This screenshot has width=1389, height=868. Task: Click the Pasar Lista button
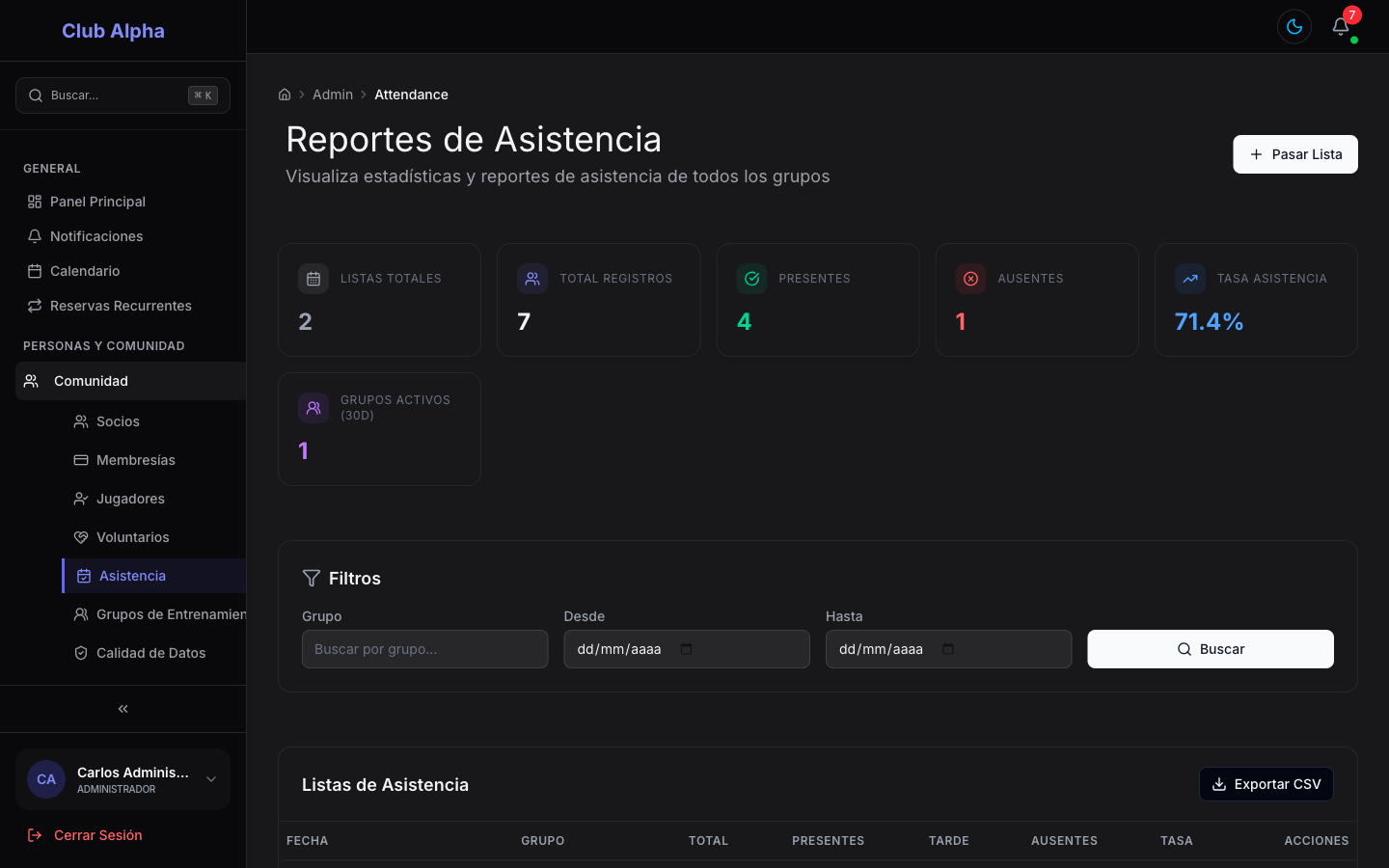[x=1295, y=154]
